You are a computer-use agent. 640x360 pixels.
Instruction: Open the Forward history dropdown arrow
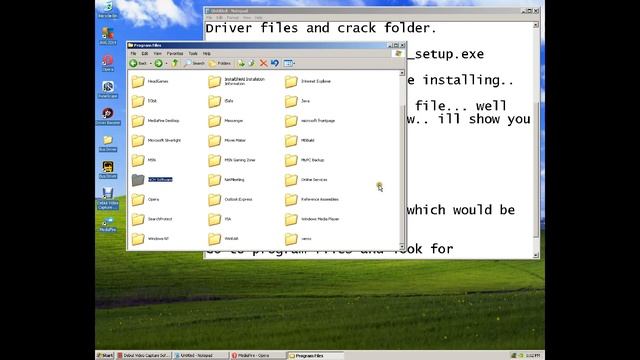point(166,64)
